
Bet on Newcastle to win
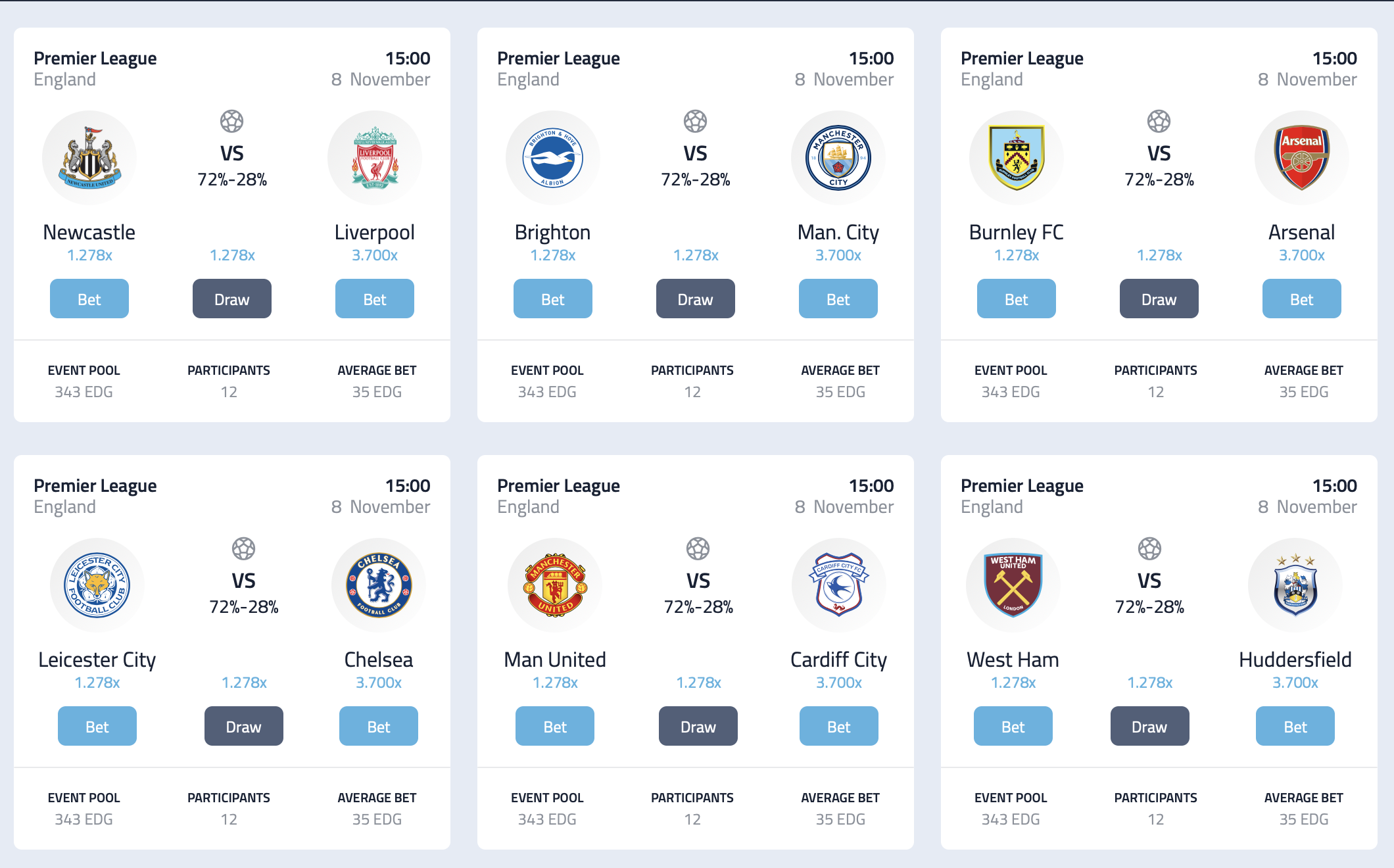pos(89,299)
